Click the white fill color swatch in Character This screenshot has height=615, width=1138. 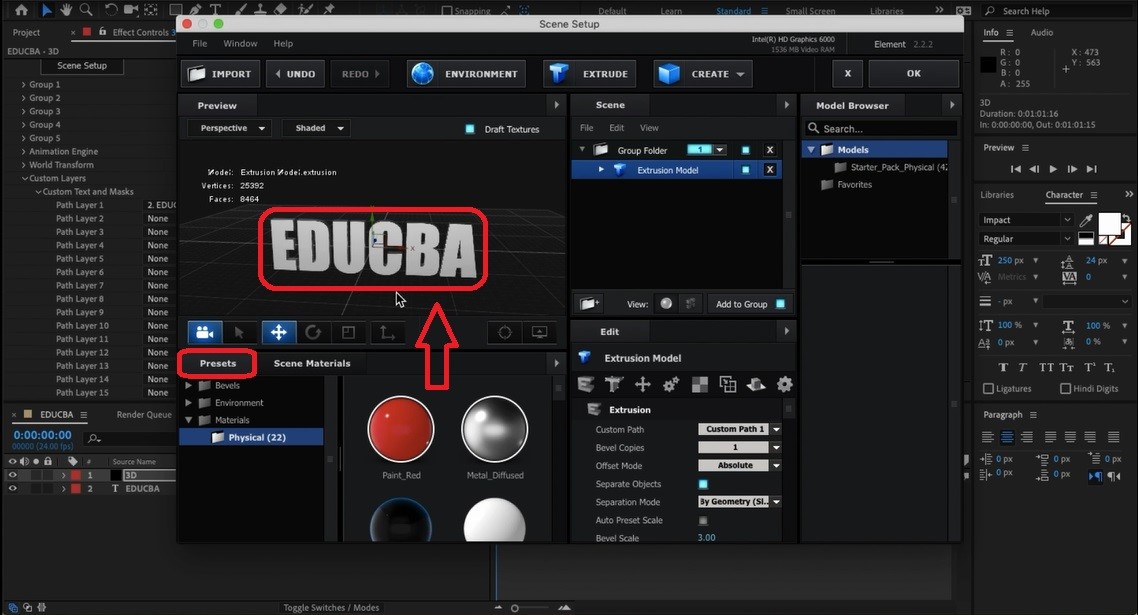point(1108,223)
